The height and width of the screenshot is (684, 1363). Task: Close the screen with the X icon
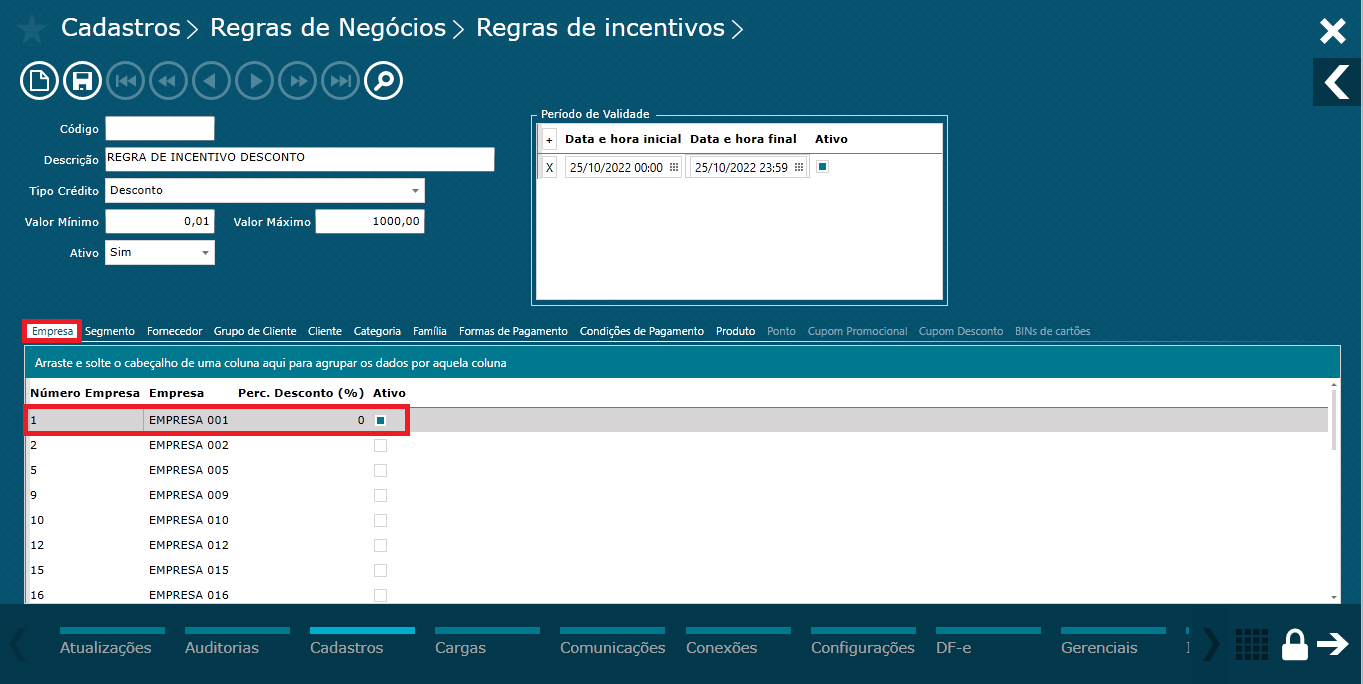pos(1333,31)
